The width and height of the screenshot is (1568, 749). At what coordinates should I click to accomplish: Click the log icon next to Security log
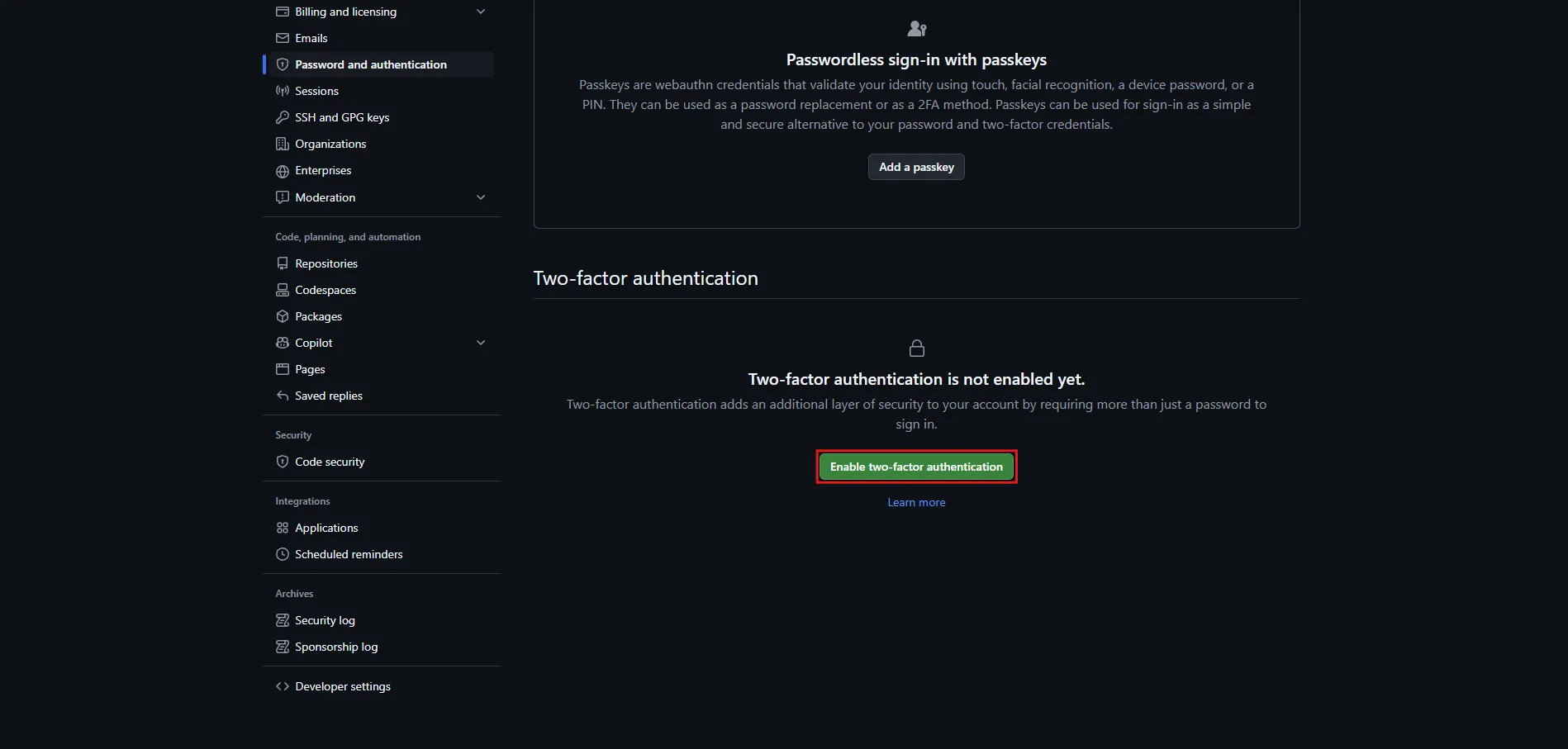(283, 620)
